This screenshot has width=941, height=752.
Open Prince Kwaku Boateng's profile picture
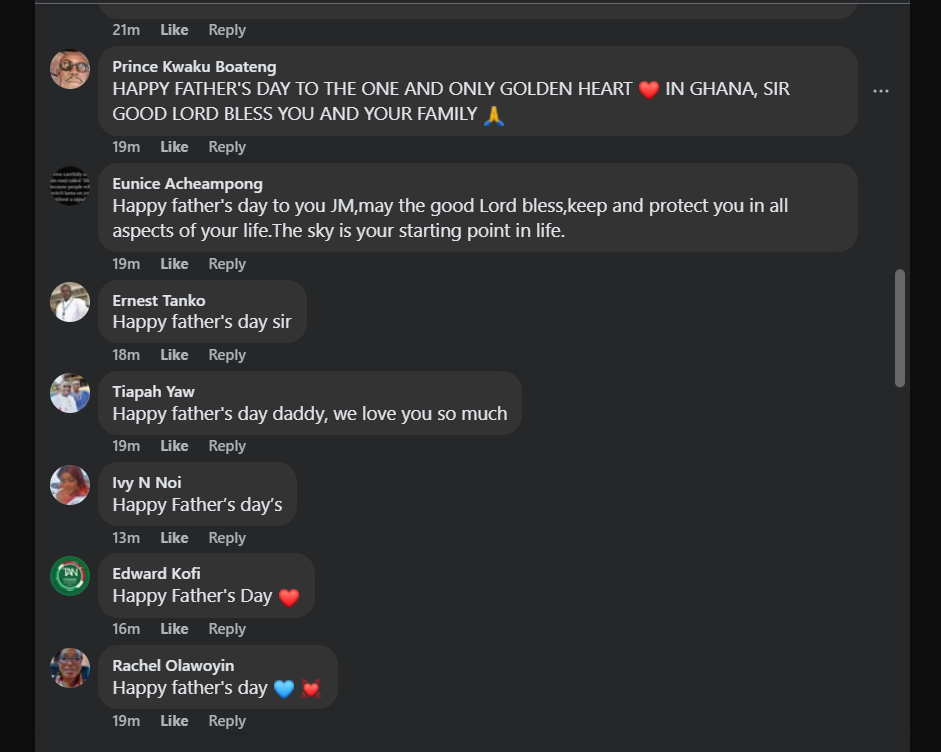pos(70,69)
